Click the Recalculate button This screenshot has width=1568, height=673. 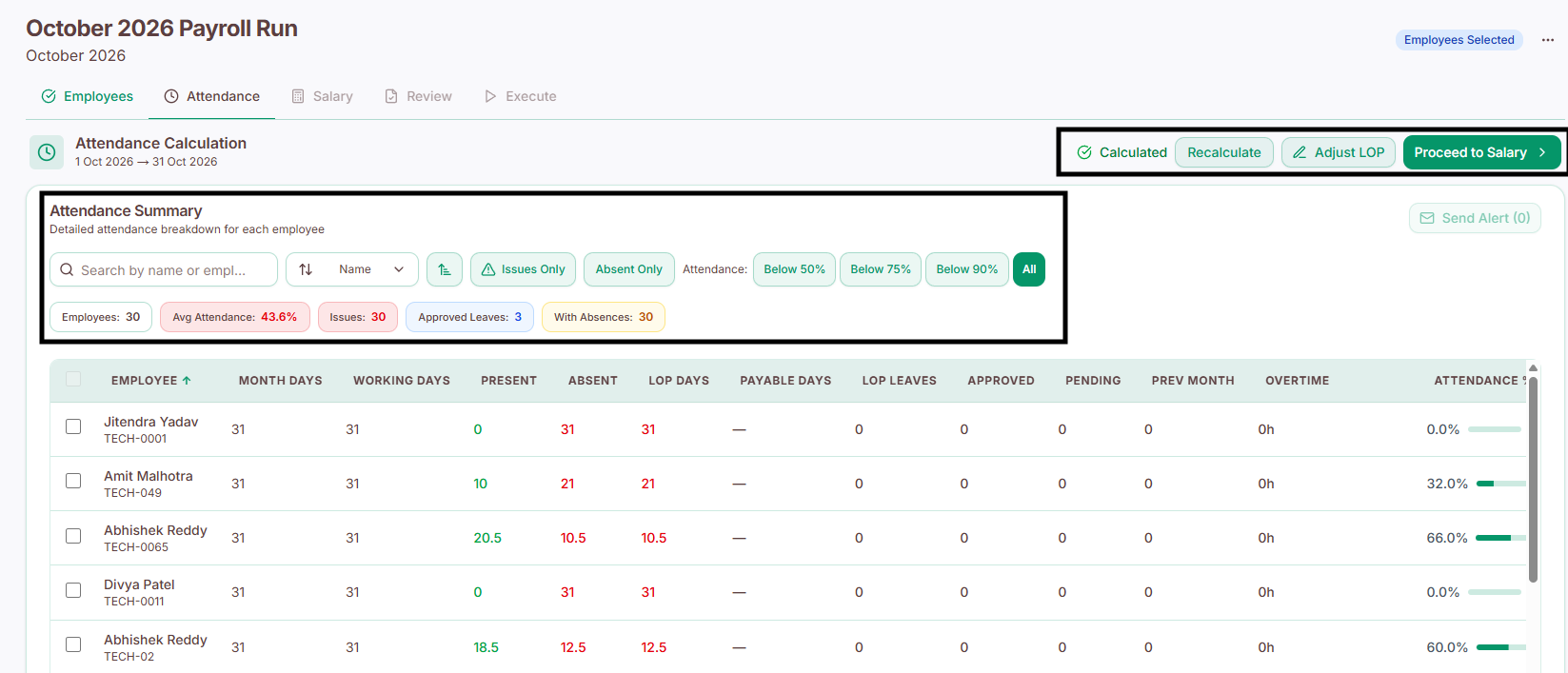1224,152
